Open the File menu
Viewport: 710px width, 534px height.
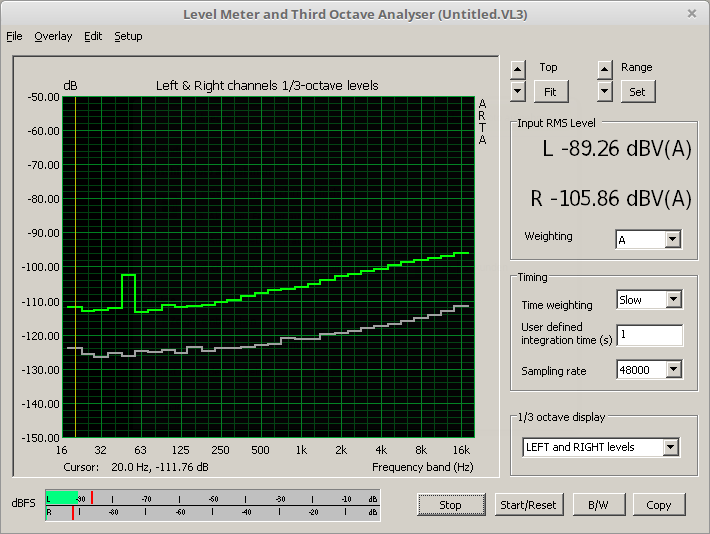coord(14,36)
